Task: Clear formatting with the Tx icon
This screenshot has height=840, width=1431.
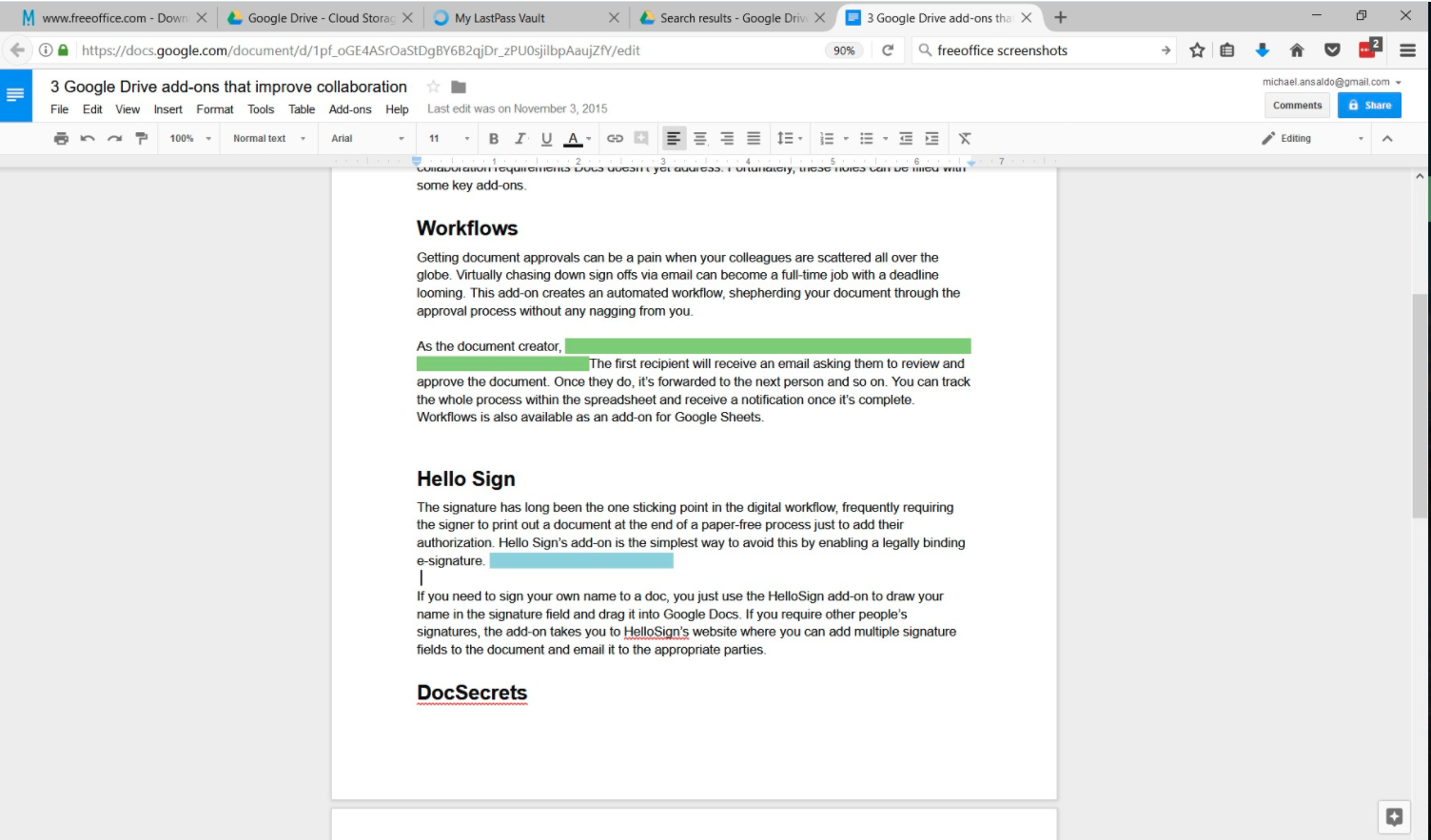Action: point(965,139)
